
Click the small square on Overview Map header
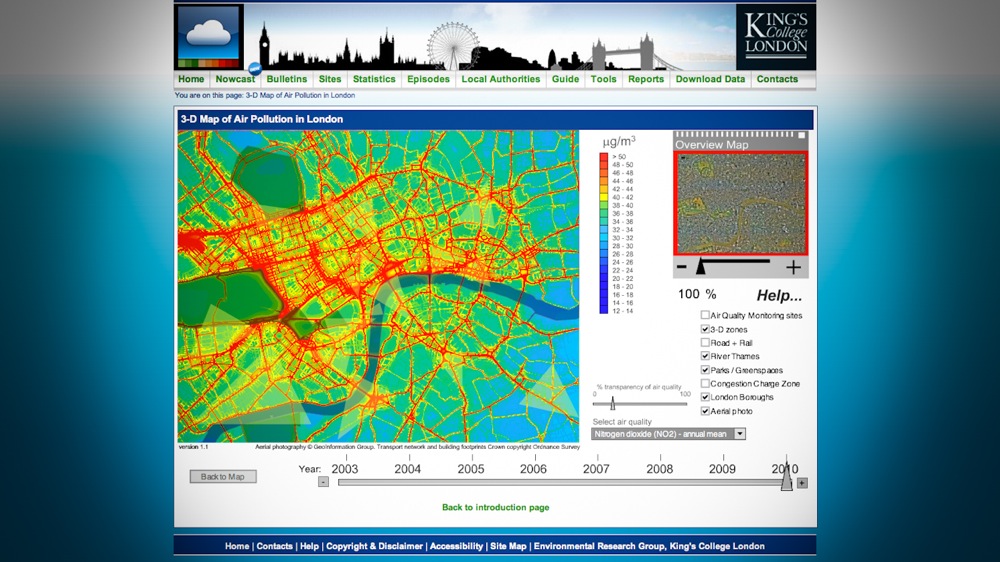[800, 135]
